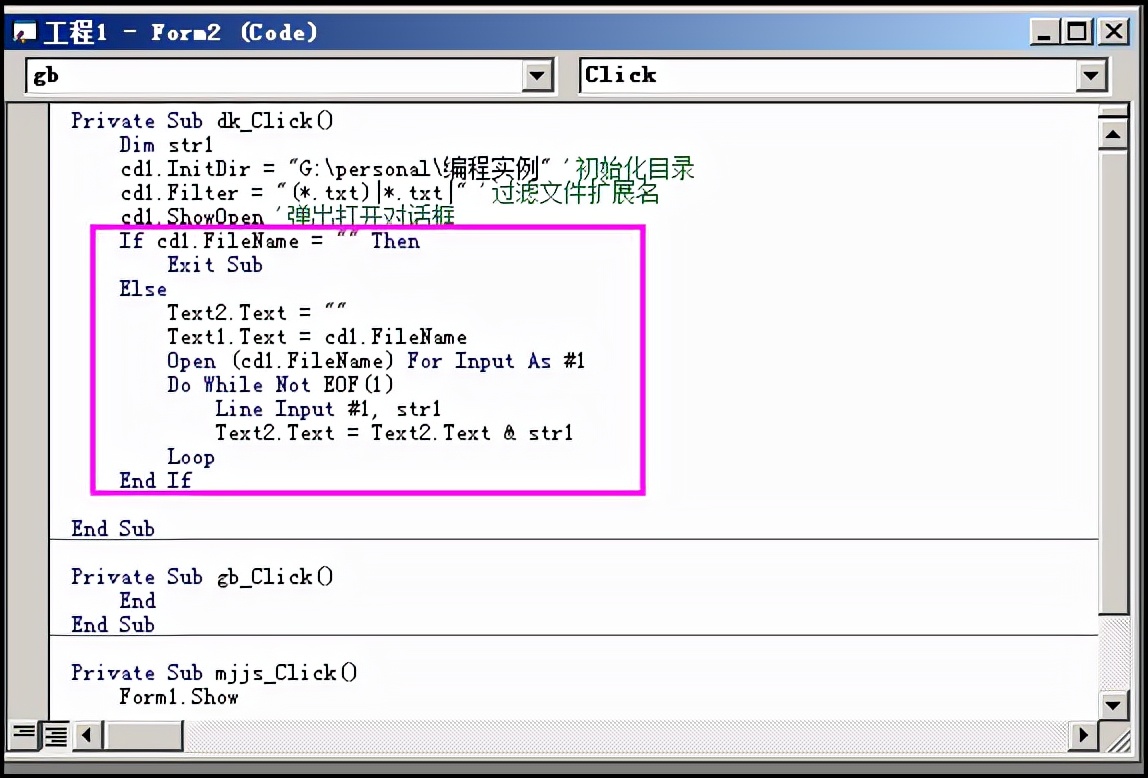The width and height of the screenshot is (1148, 778).
Task: Click 'End Sub' closing the dk_Click procedure
Action: coord(113,528)
